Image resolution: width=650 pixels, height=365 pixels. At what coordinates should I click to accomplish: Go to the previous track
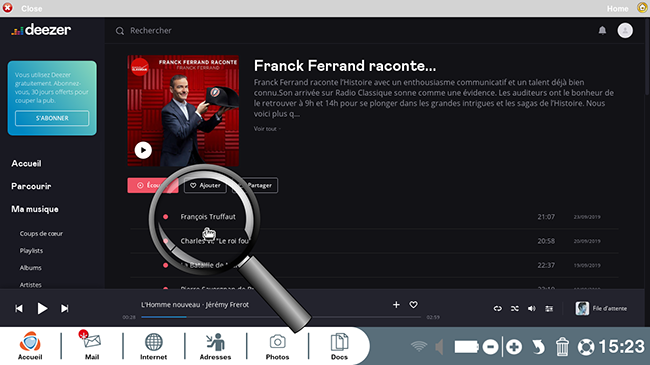coord(19,308)
